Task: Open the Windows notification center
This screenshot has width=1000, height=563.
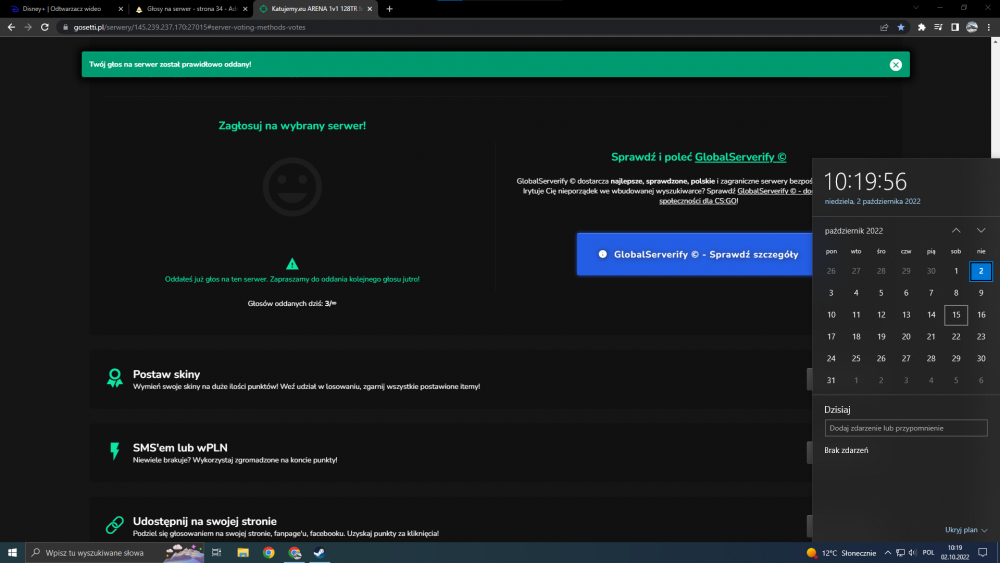Action: pyautogui.click(x=983, y=553)
